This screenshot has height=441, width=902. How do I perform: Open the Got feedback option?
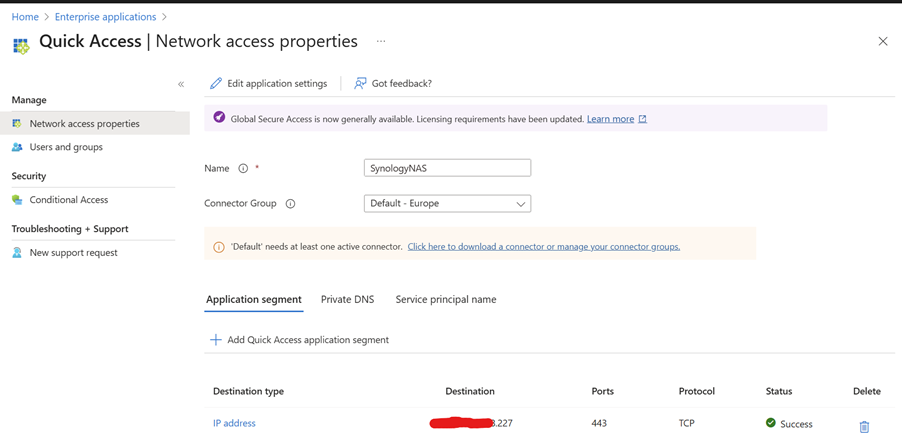click(x=394, y=84)
